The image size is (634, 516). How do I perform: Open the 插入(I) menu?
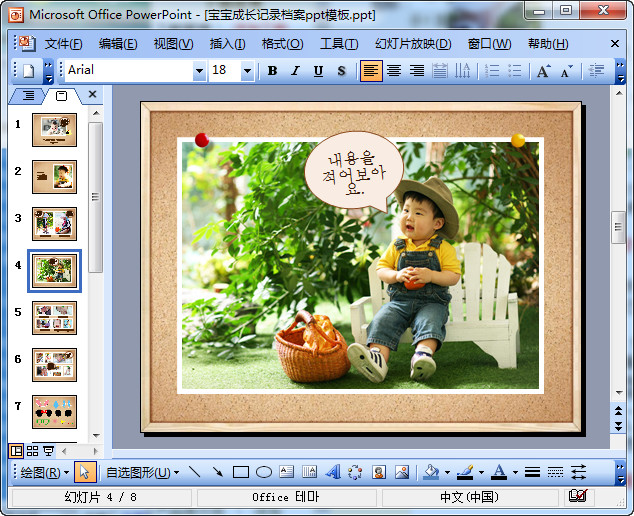click(227, 44)
